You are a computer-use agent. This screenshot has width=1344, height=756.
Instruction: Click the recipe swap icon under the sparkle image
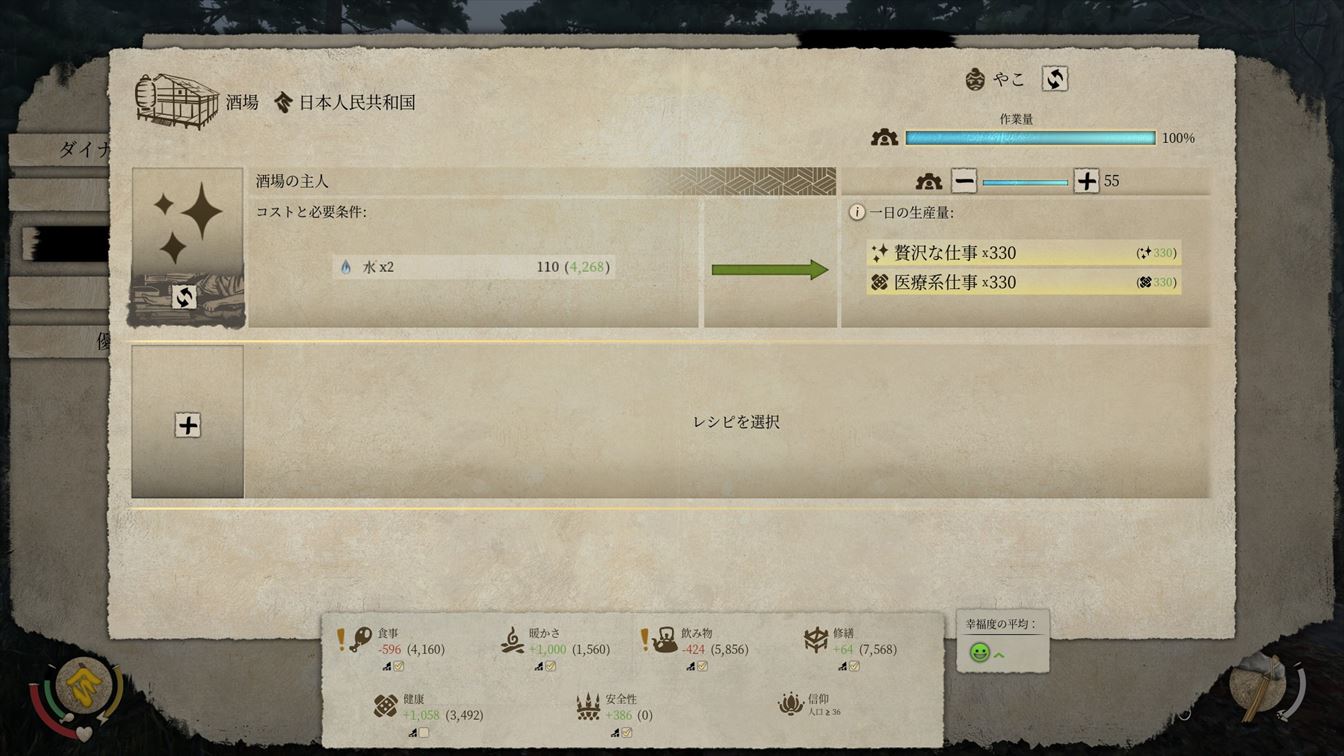click(184, 297)
